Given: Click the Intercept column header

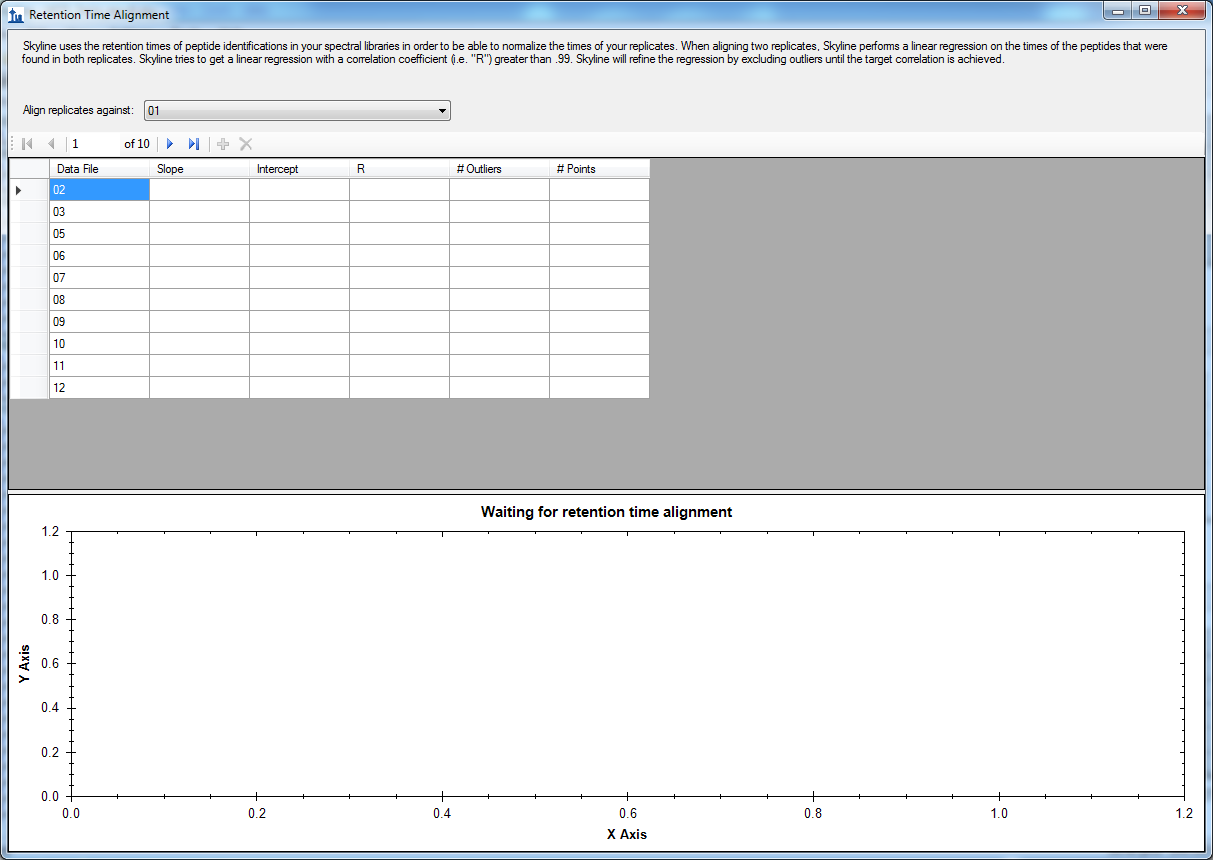Looking at the screenshot, I should point(299,169).
